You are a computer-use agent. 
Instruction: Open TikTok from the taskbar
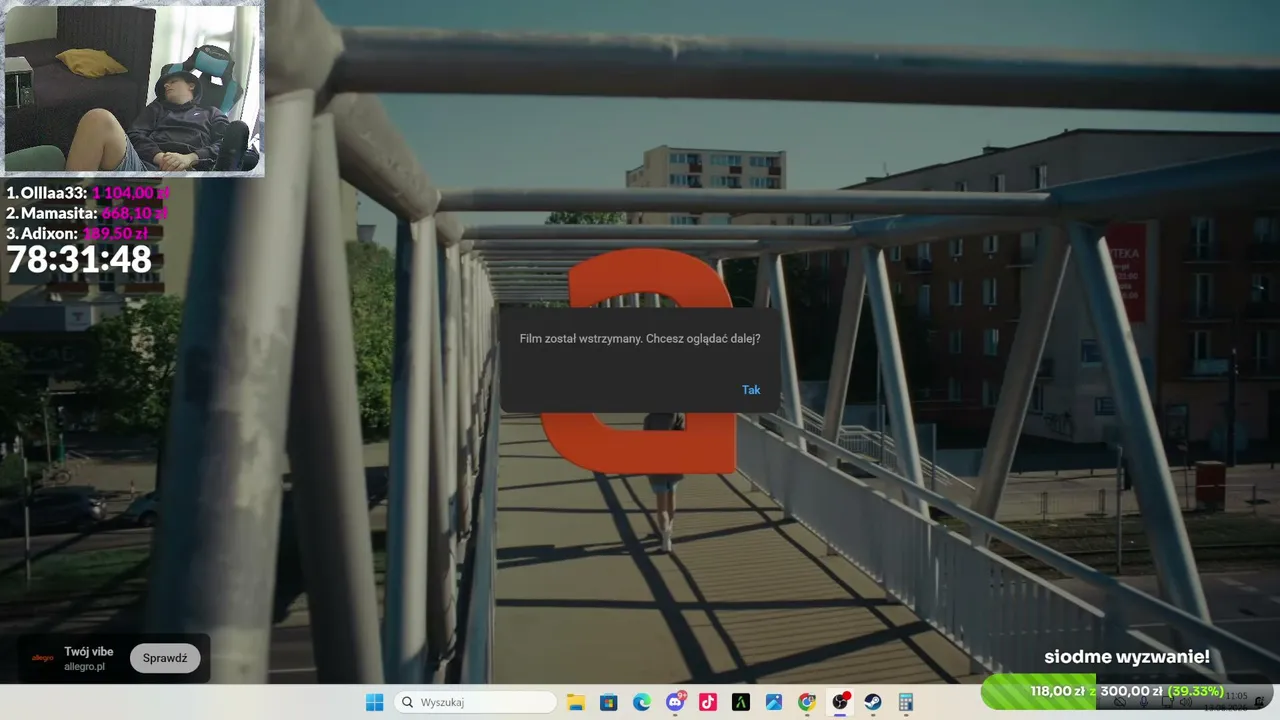pyautogui.click(x=708, y=702)
